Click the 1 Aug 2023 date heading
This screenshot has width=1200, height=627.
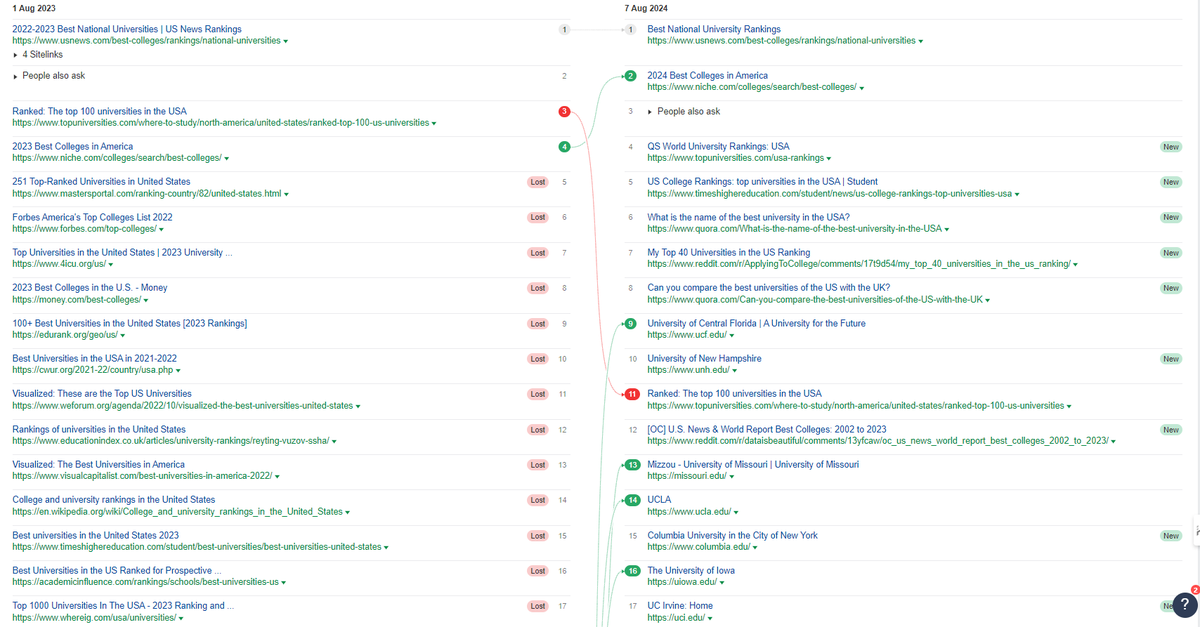click(x=36, y=7)
